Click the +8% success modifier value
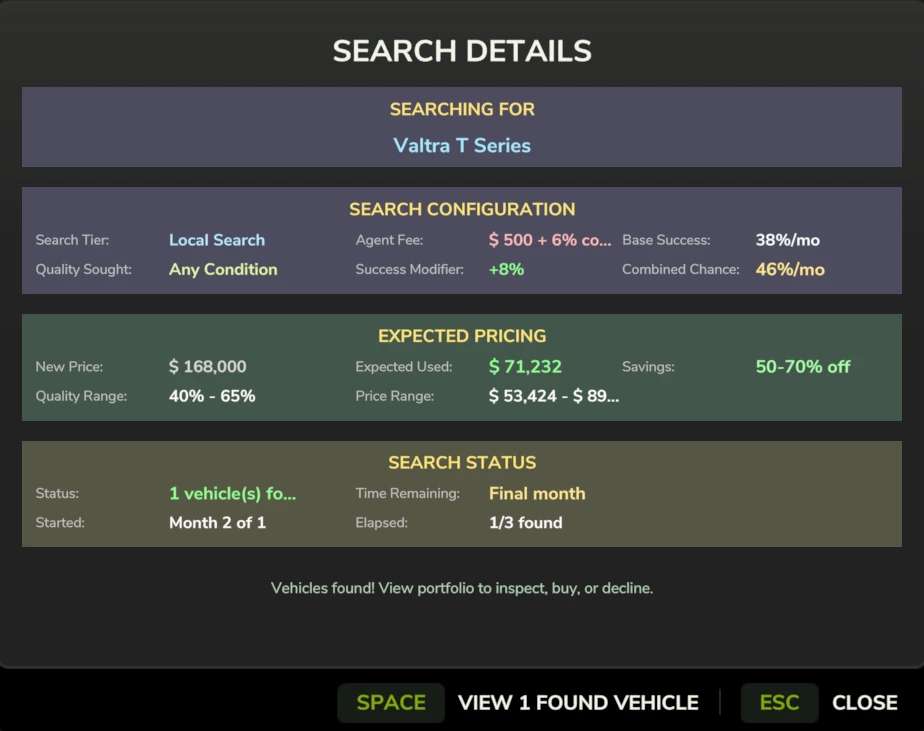The image size is (924, 731). coord(506,269)
